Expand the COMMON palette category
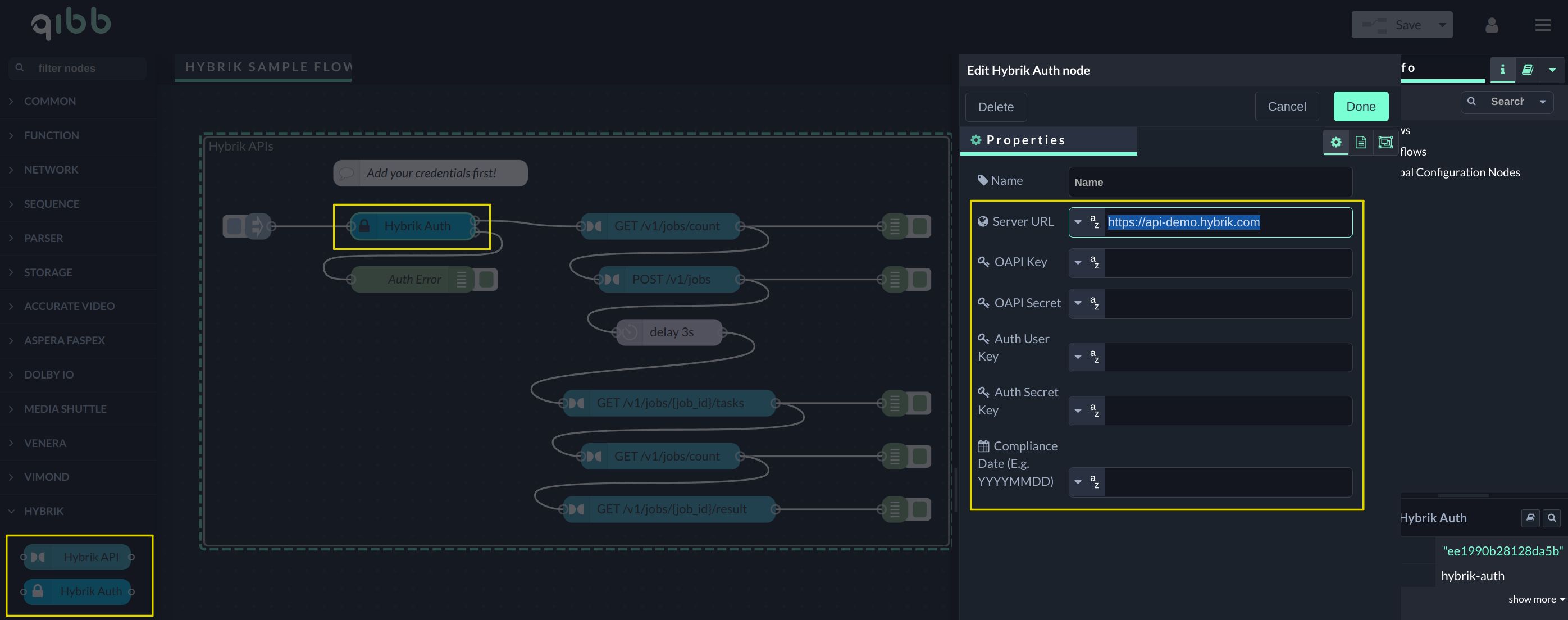 tap(49, 101)
